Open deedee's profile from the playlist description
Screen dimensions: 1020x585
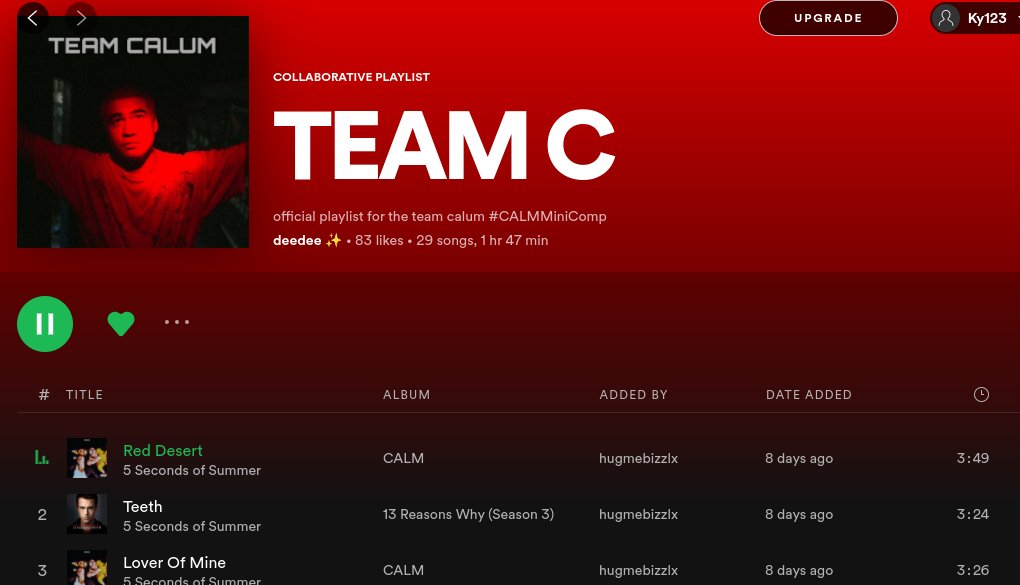point(297,240)
